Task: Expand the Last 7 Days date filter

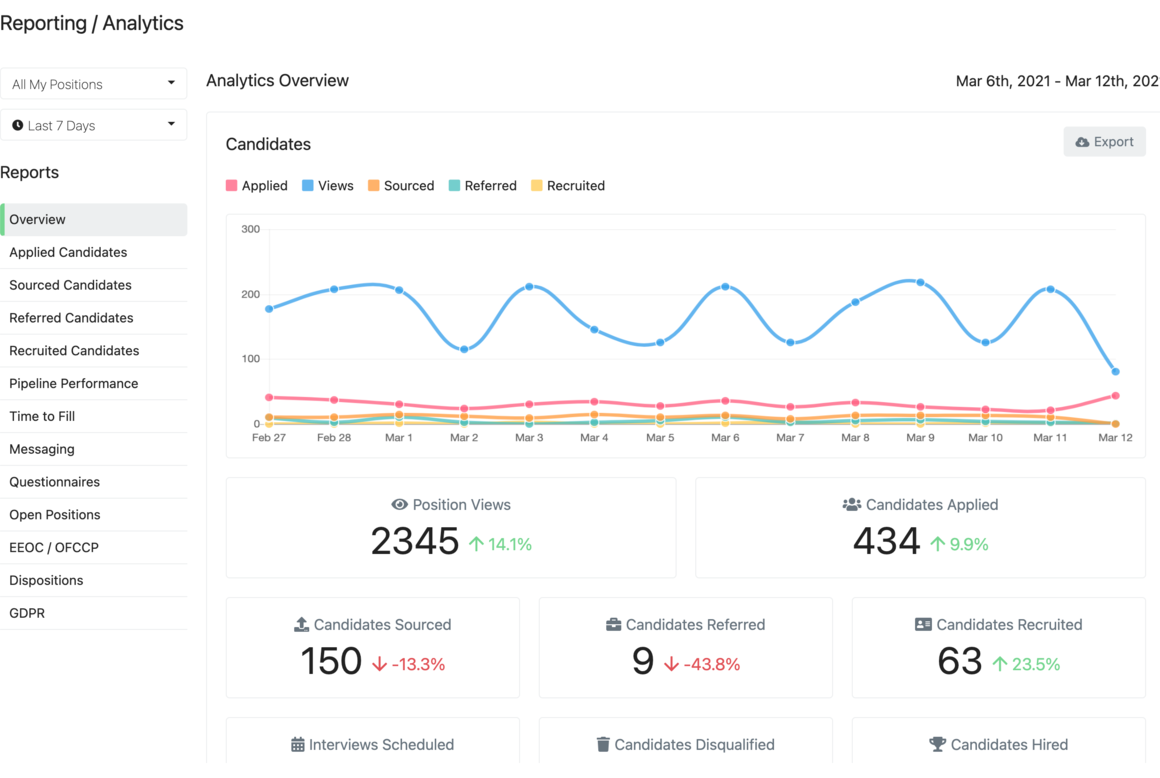Action: tap(93, 125)
